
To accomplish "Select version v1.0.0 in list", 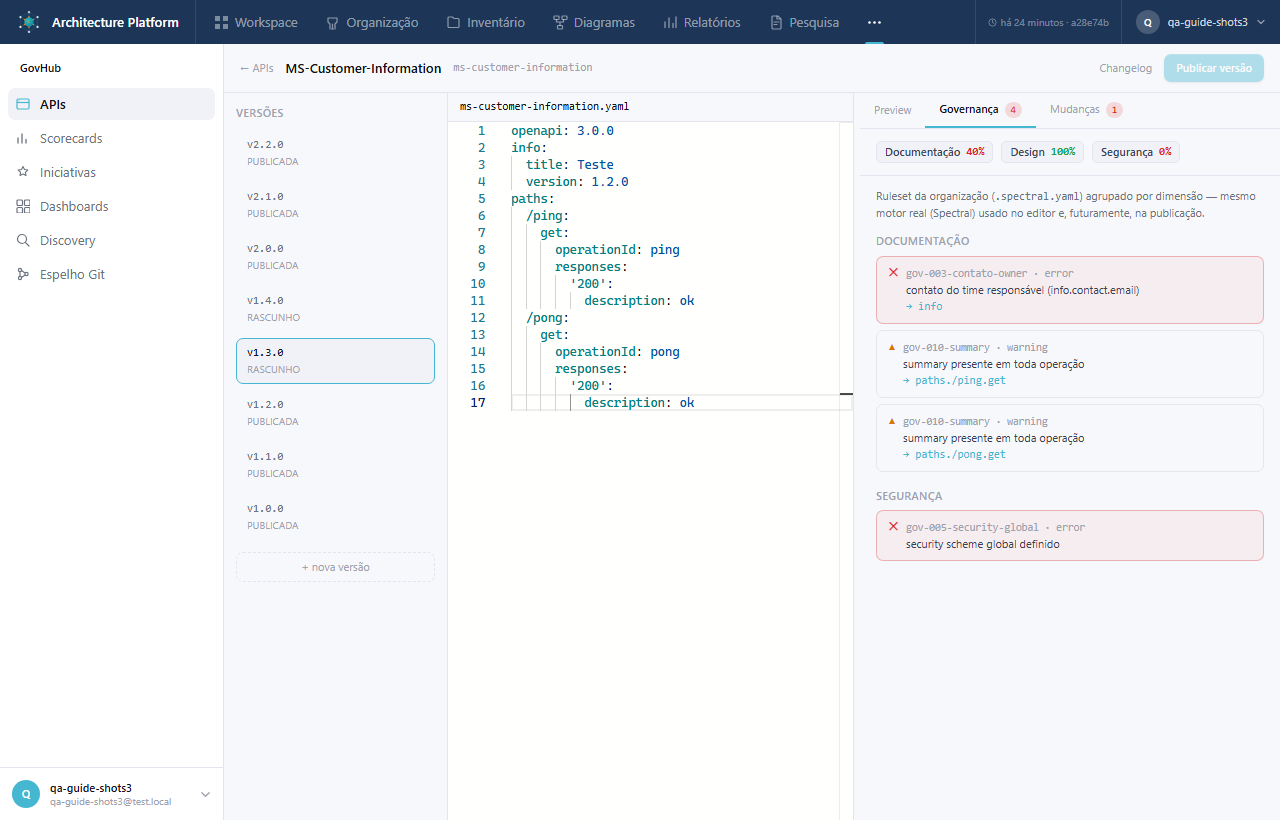I will pos(335,516).
